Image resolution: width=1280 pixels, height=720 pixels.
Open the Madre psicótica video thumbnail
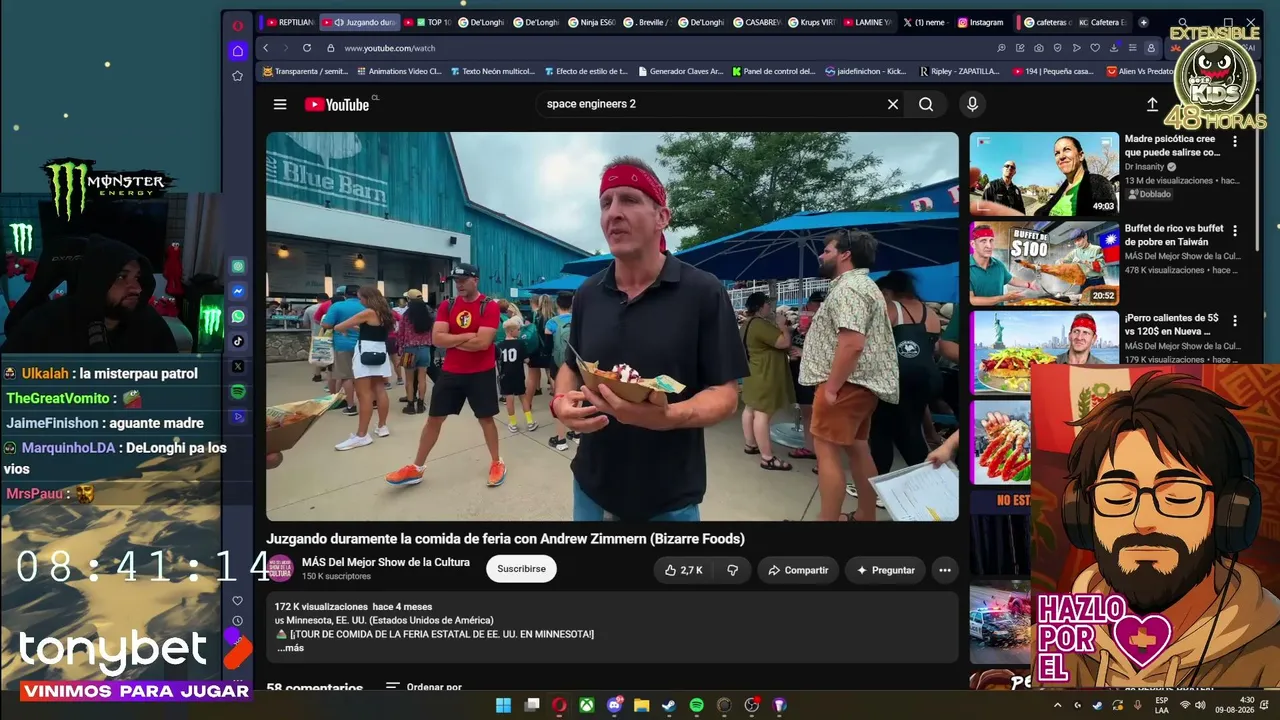coord(1044,174)
